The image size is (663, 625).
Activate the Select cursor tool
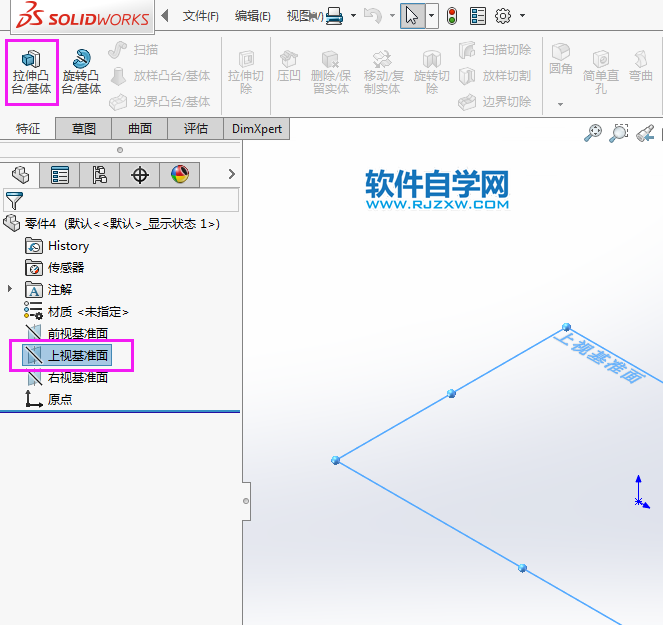[x=412, y=16]
